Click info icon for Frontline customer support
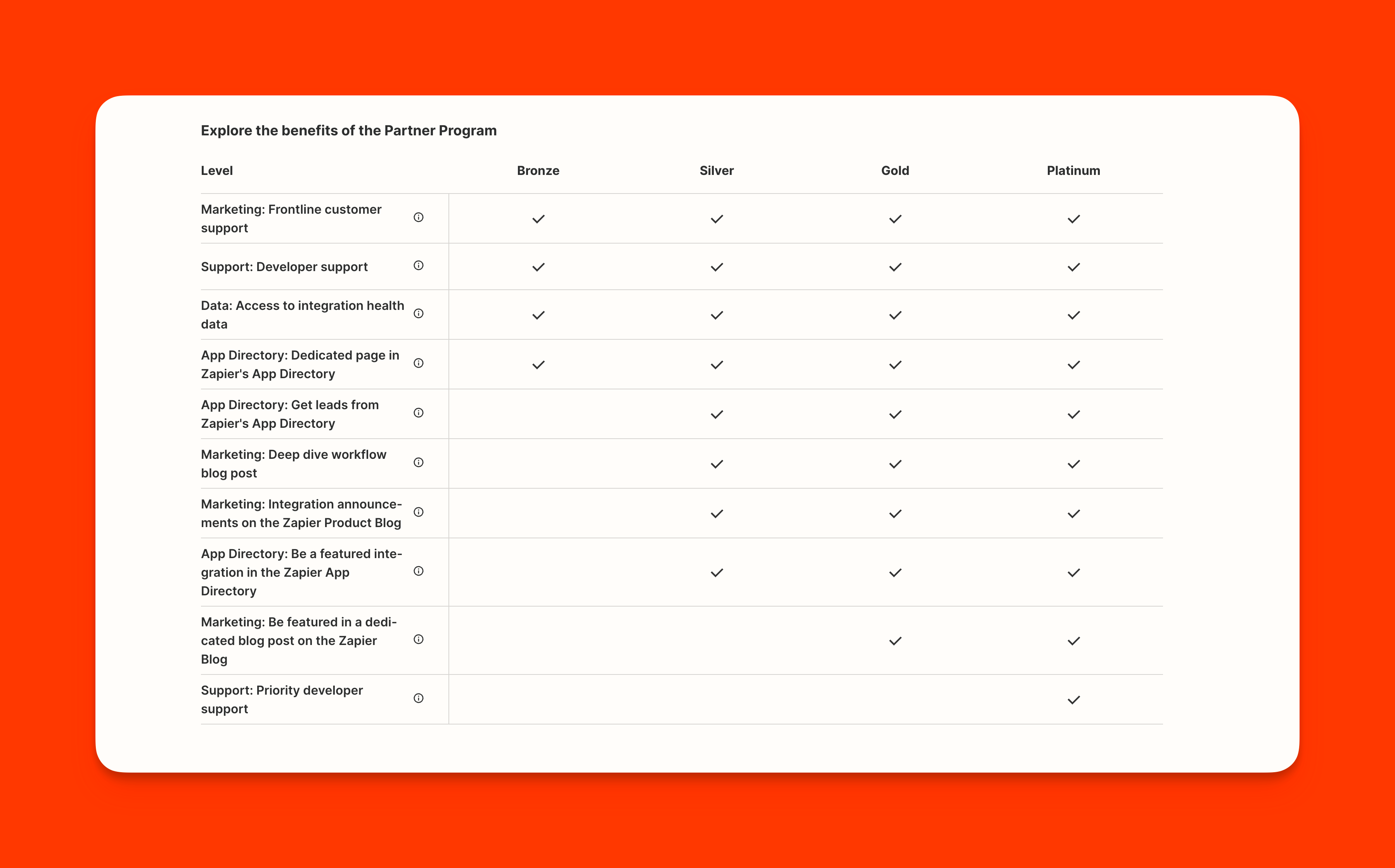 click(x=419, y=217)
